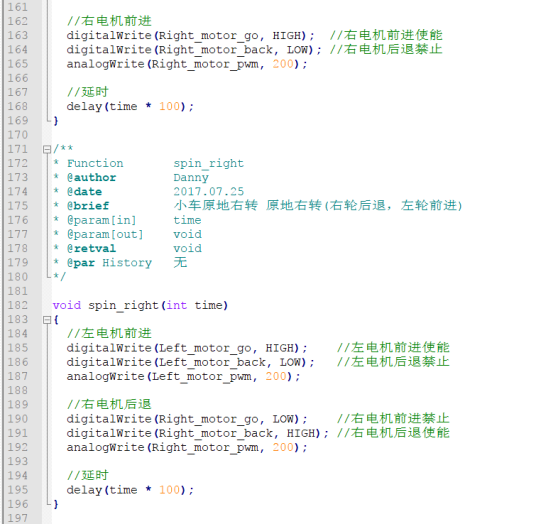Collapse the comment block fold at line 171

click(47, 149)
